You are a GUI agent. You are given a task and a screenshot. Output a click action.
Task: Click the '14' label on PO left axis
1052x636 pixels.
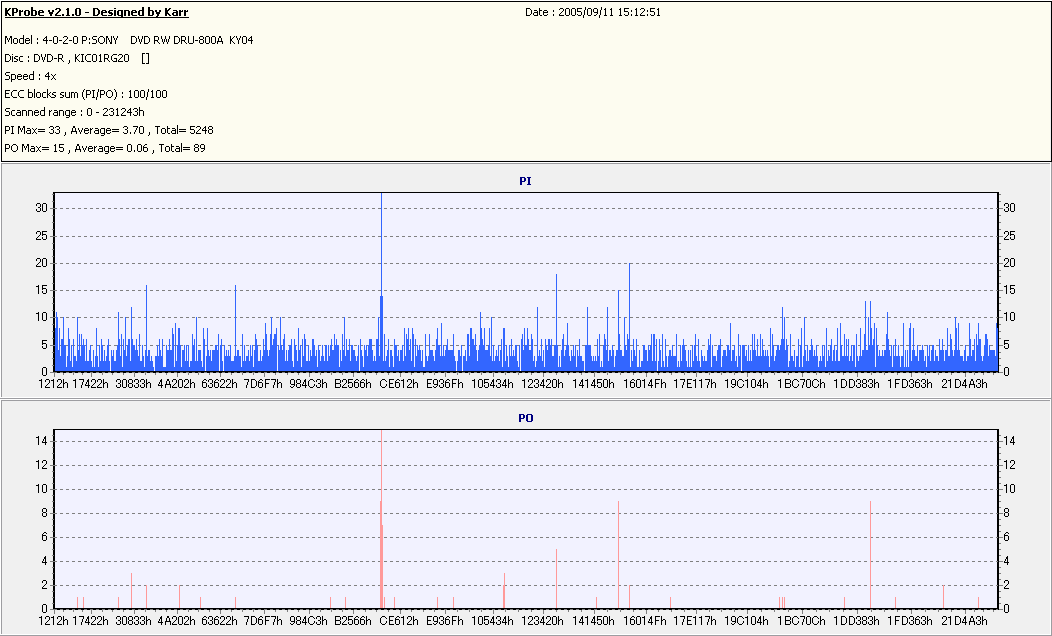(42, 441)
